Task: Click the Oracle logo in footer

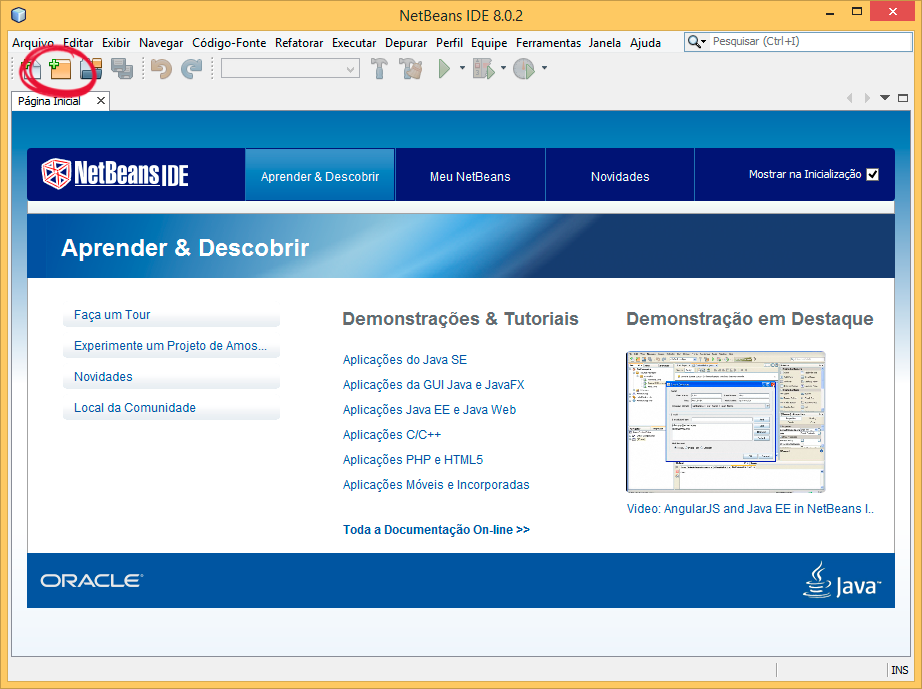Action: click(92, 581)
